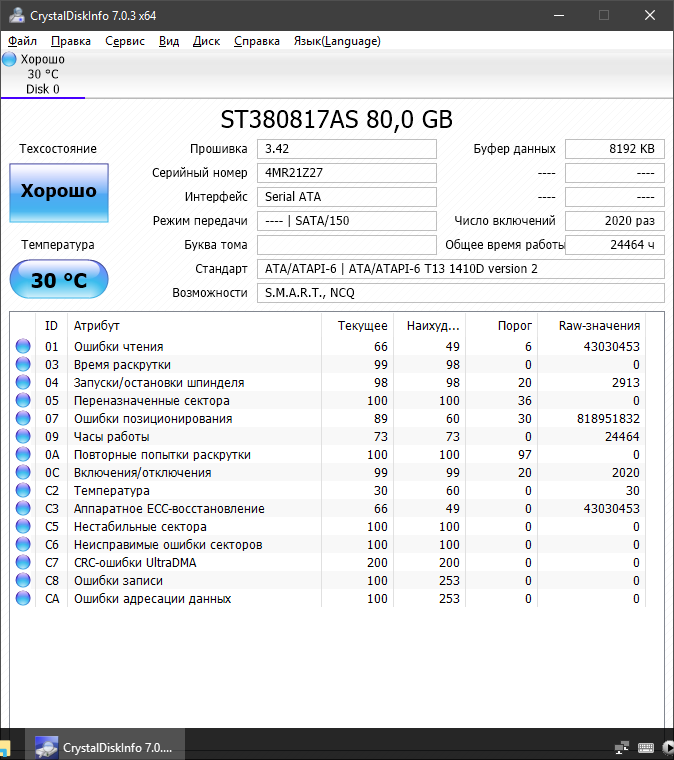The image size is (674, 760).
Task: Click the Serial ATA interface field
Action: (x=346, y=197)
